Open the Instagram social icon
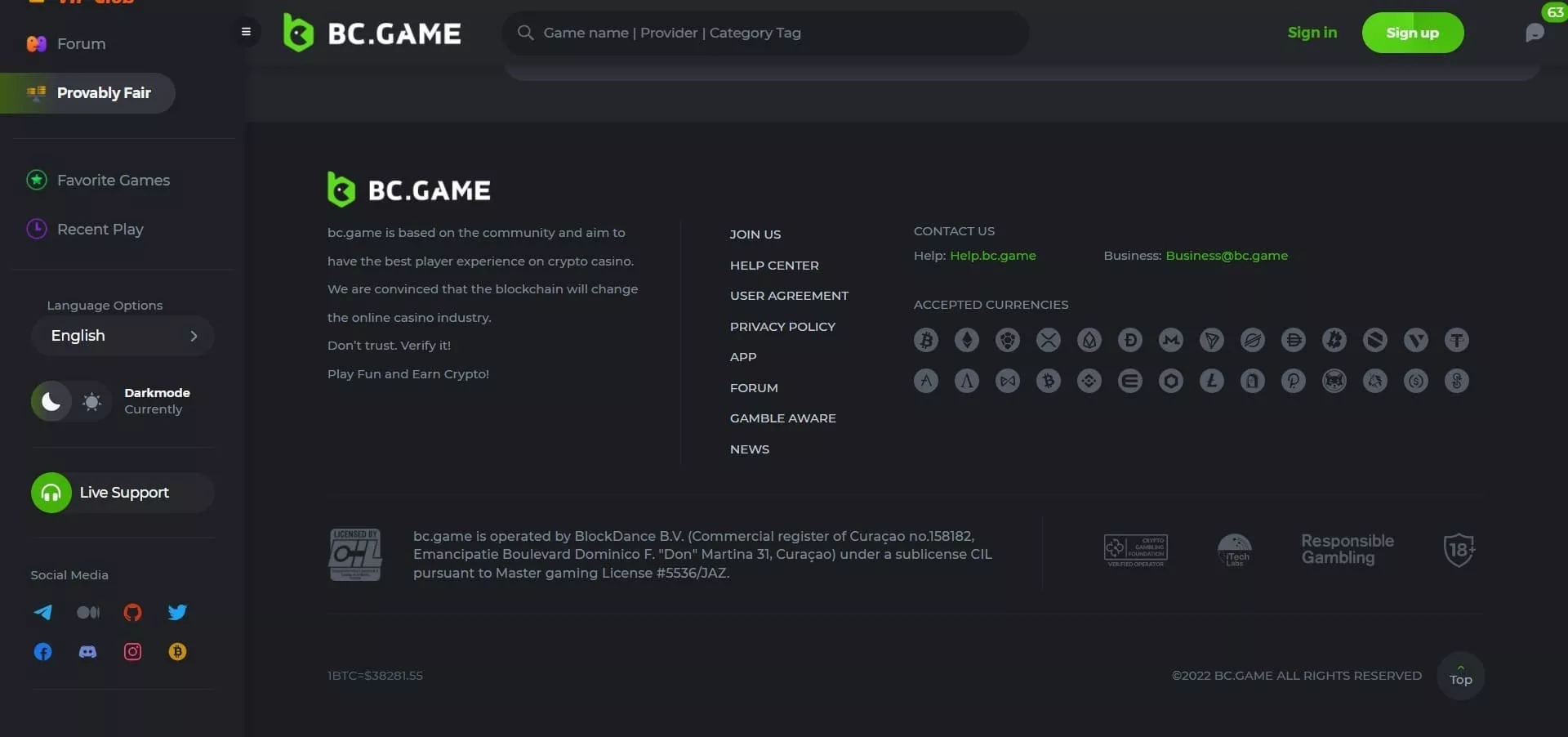 coord(132,652)
